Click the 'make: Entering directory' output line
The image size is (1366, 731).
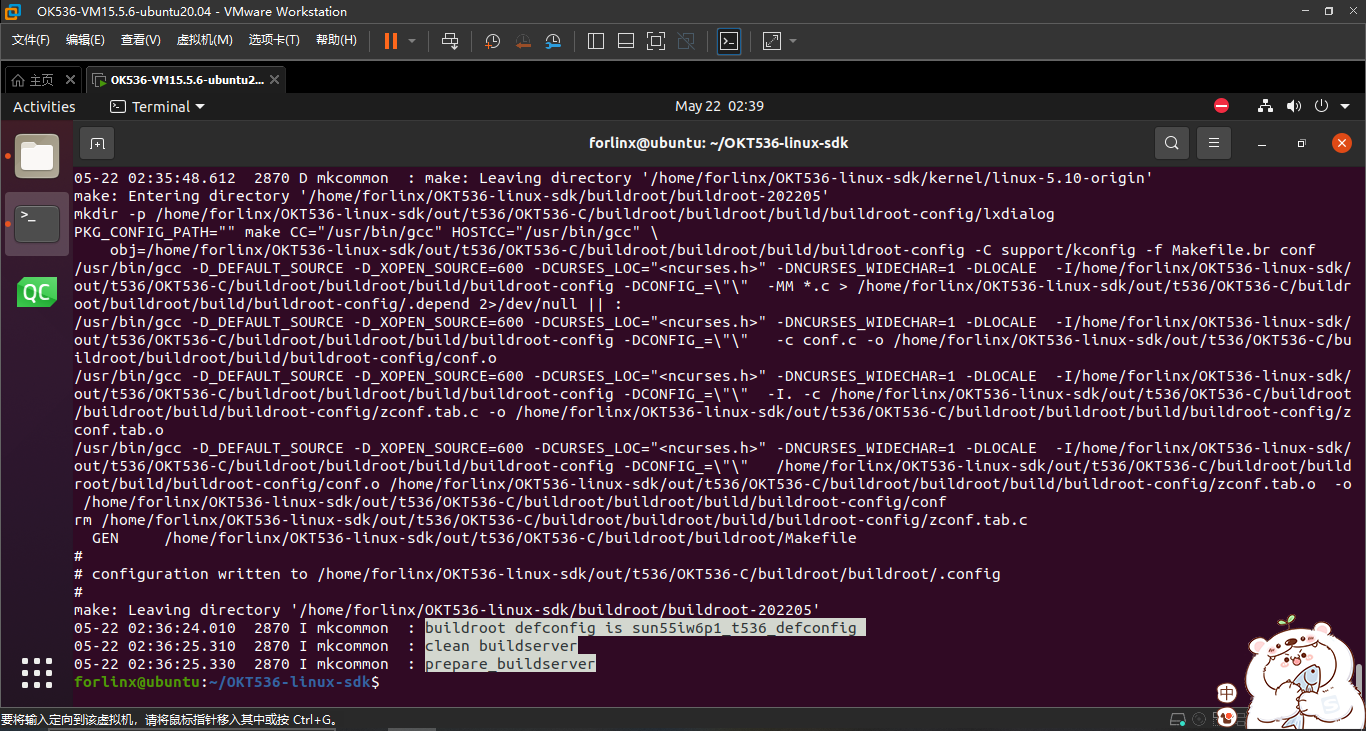[452, 196]
